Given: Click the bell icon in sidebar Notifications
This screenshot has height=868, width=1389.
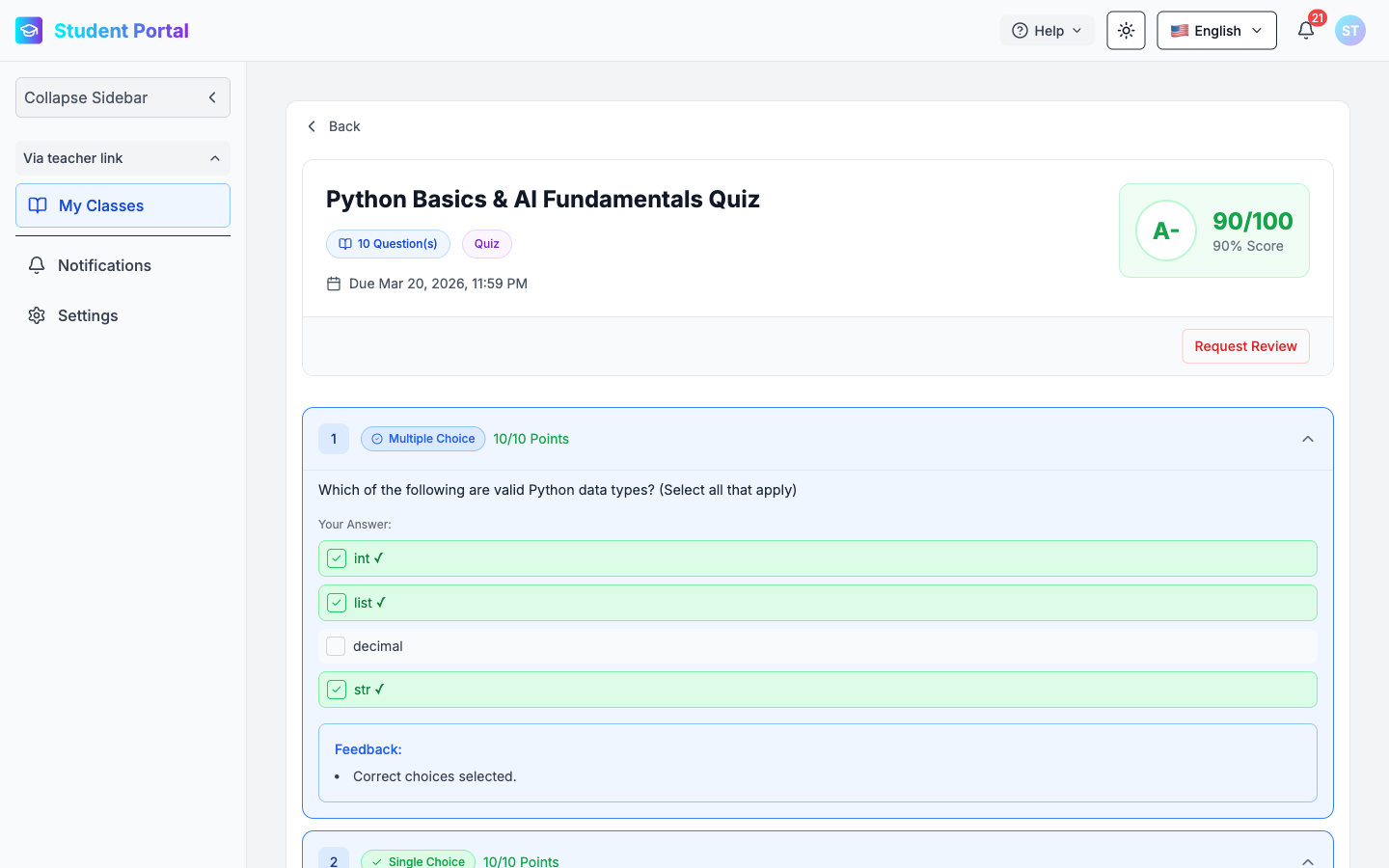Looking at the screenshot, I should pyautogui.click(x=37, y=265).
